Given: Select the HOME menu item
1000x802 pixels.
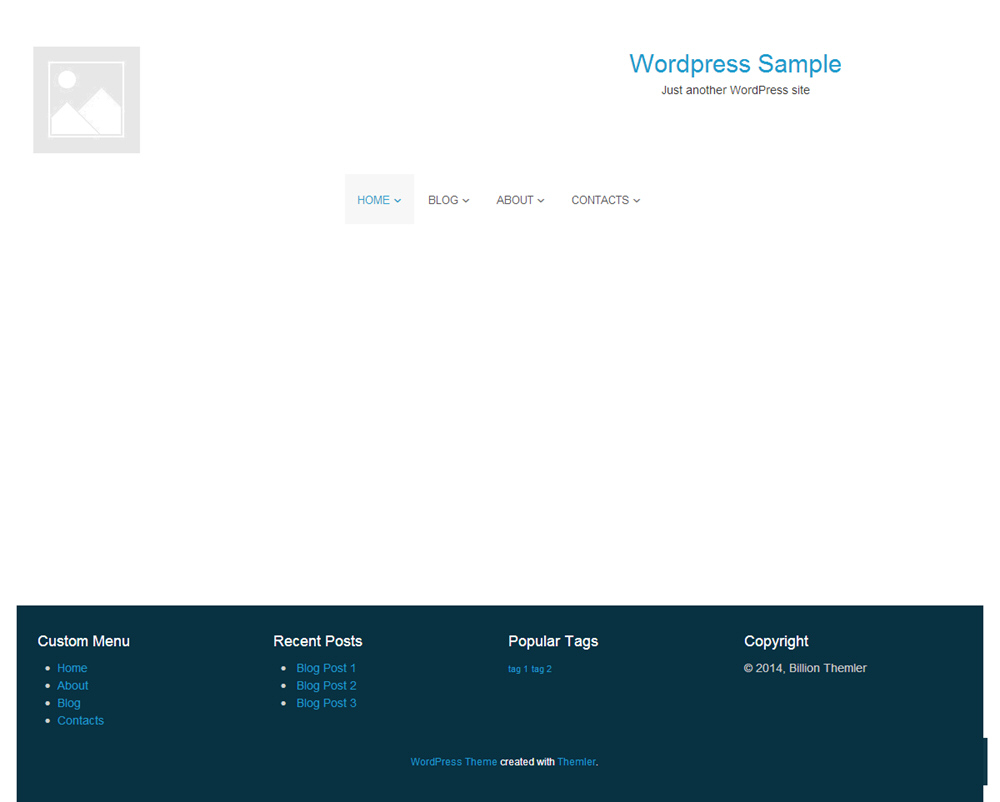Looking at the screenshot, I should pyautogui.click(x=379, y=200).
